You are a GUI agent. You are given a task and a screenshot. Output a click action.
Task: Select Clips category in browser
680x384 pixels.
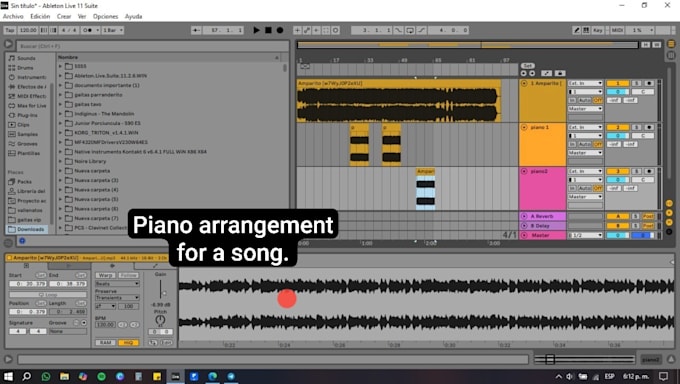pyautogui.click(x=23, y=125)
